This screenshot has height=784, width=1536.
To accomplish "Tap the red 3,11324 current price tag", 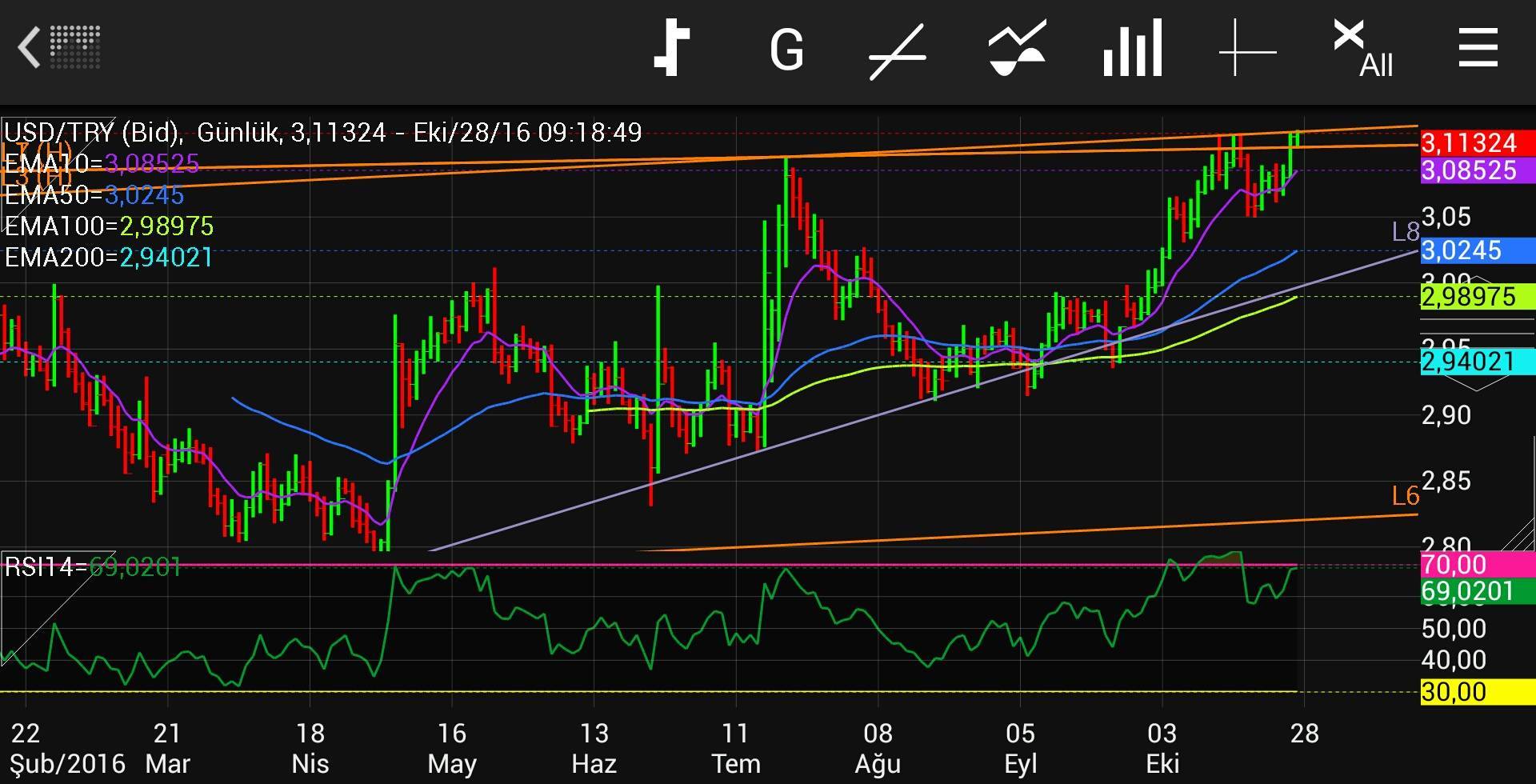I will (1476, 142).
